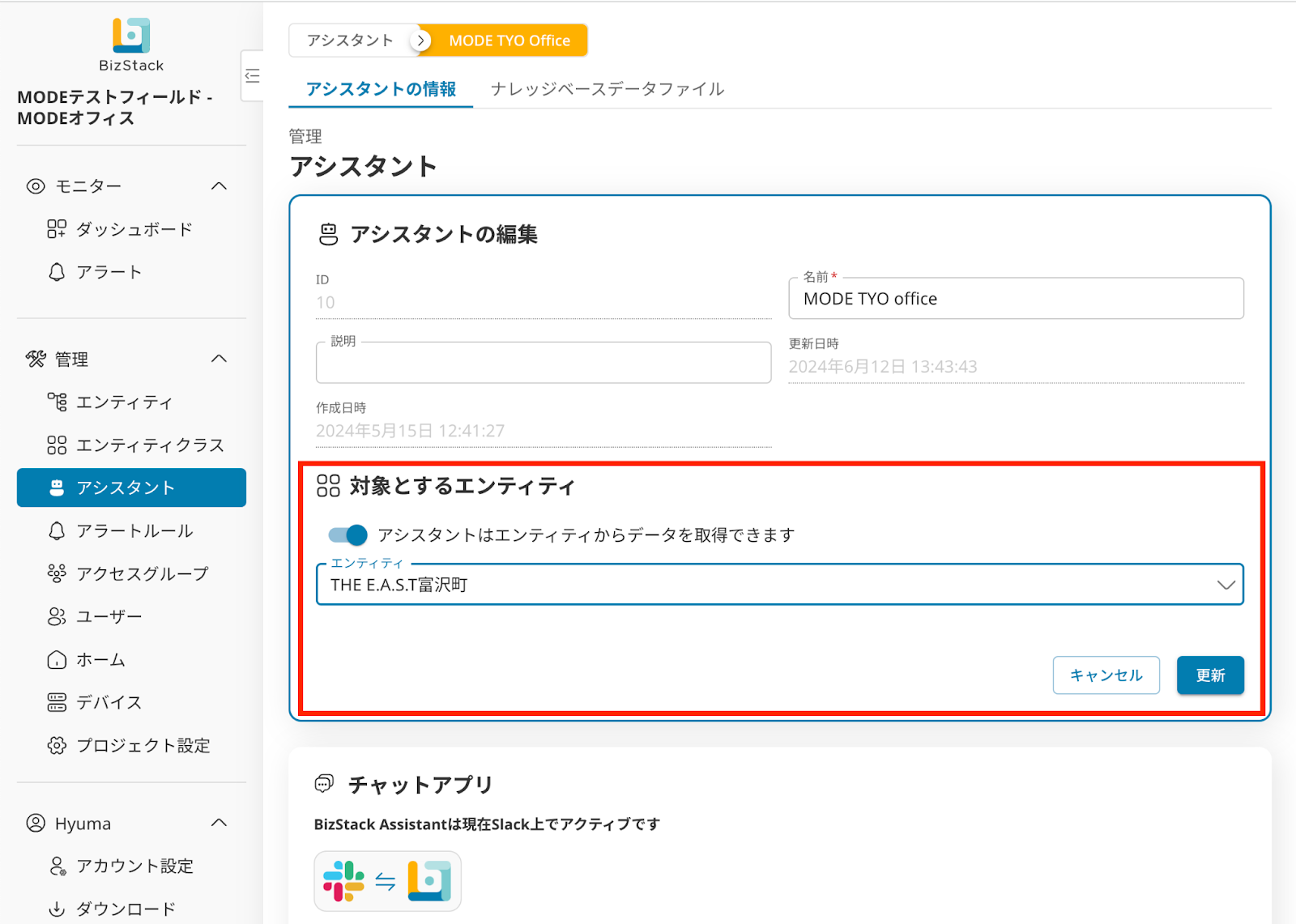Switch to ナレッジベースデータファイル tab
Viewport: 1296px width, 924px height.
607,89
